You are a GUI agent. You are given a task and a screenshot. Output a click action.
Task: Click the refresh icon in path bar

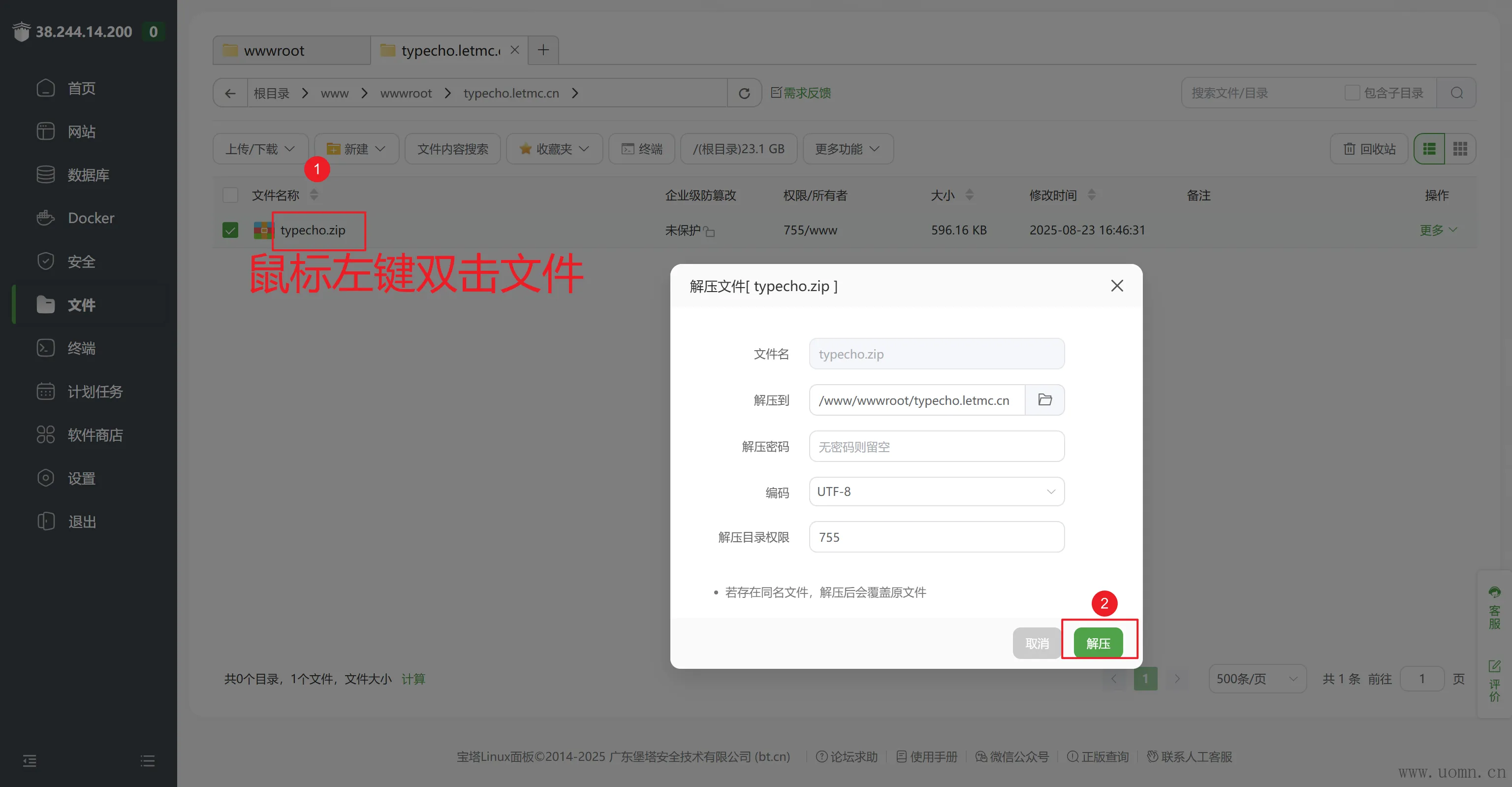[x=744, y=94]
